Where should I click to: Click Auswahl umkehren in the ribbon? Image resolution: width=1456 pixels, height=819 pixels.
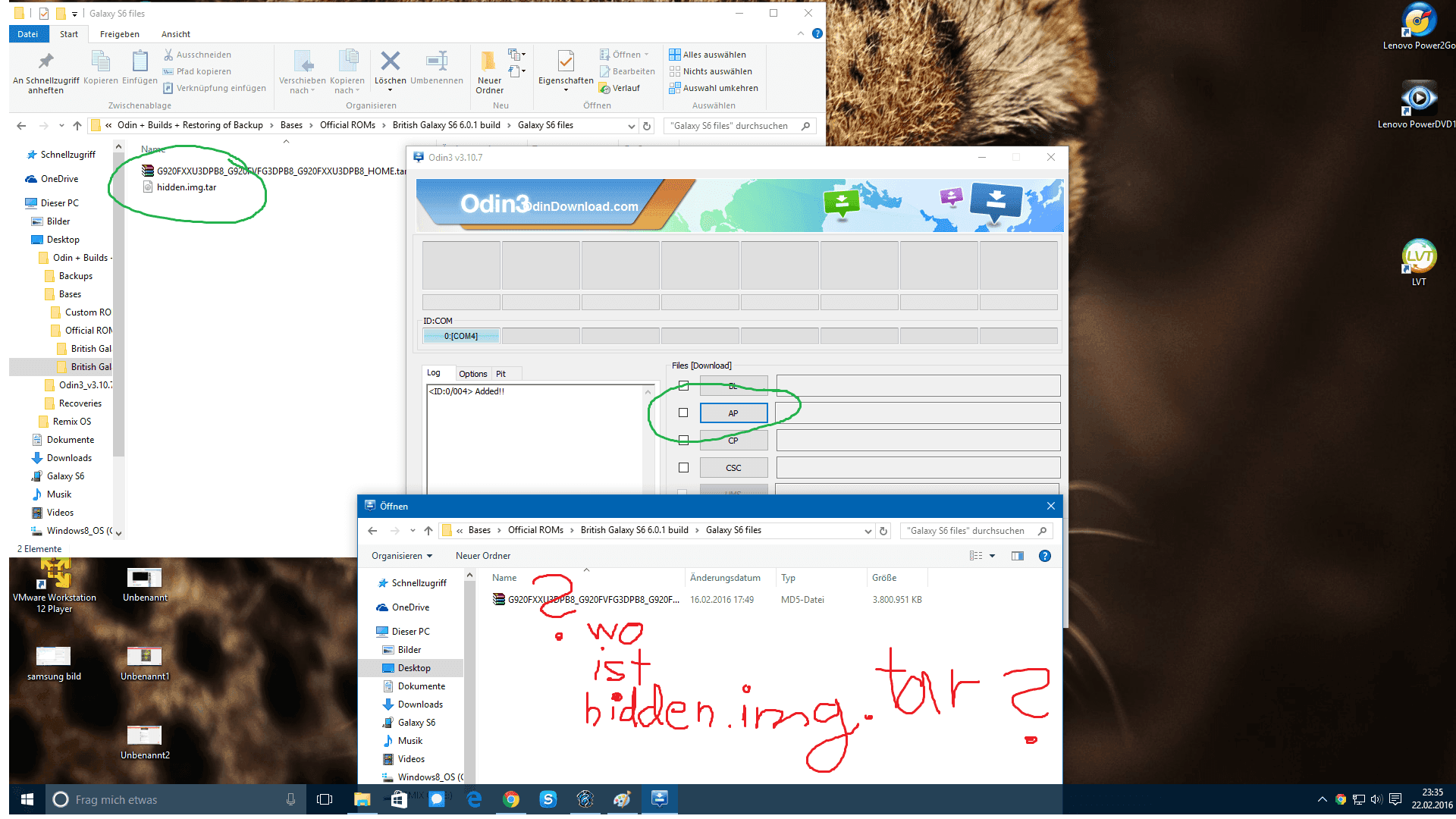pyautogui.click(x=714, y=88)
